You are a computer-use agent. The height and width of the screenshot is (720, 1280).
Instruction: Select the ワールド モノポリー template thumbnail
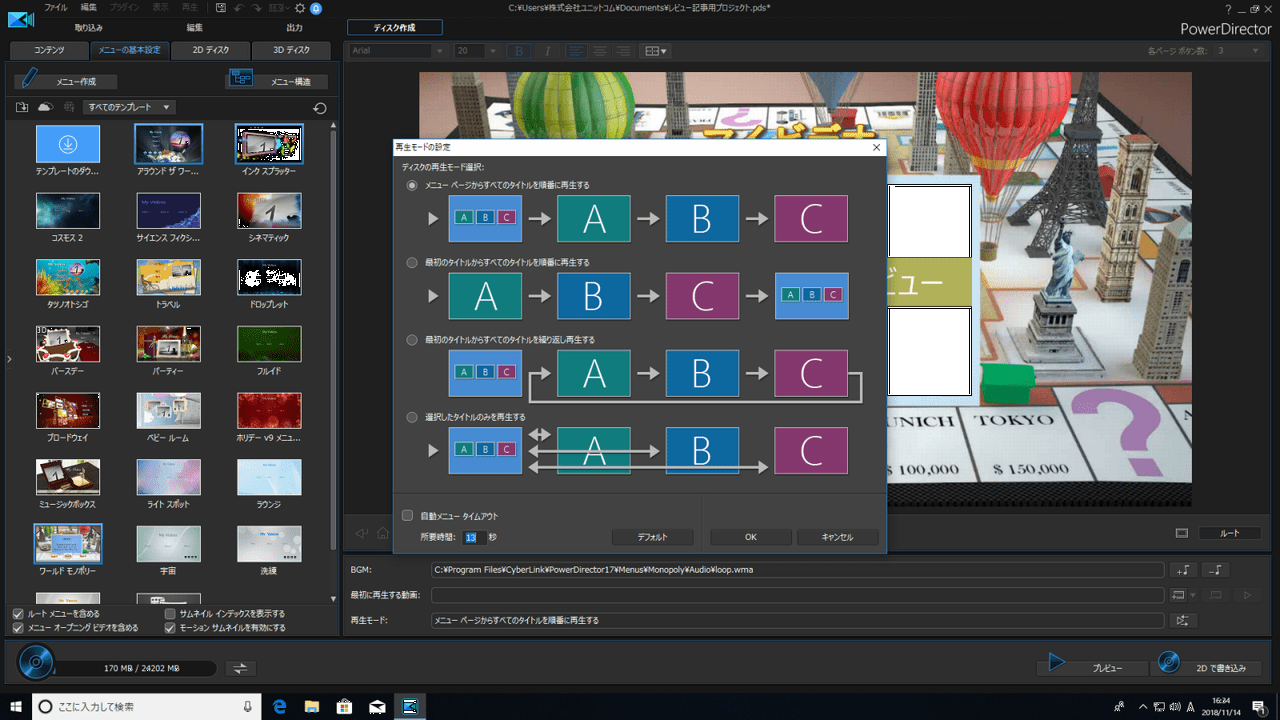[68, 543]
